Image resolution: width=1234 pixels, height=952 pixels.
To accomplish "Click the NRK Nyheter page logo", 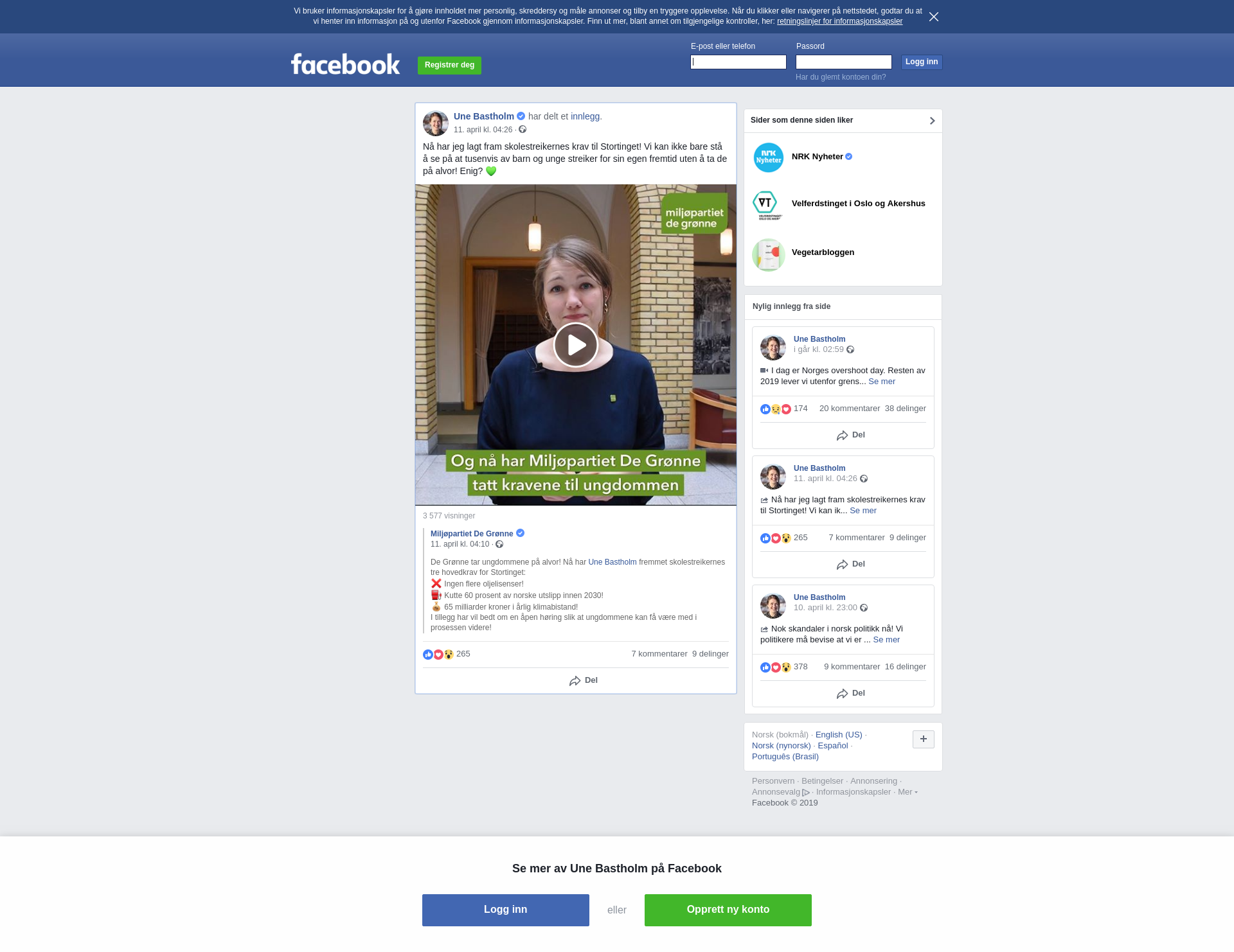I will (x=769, y=157).
